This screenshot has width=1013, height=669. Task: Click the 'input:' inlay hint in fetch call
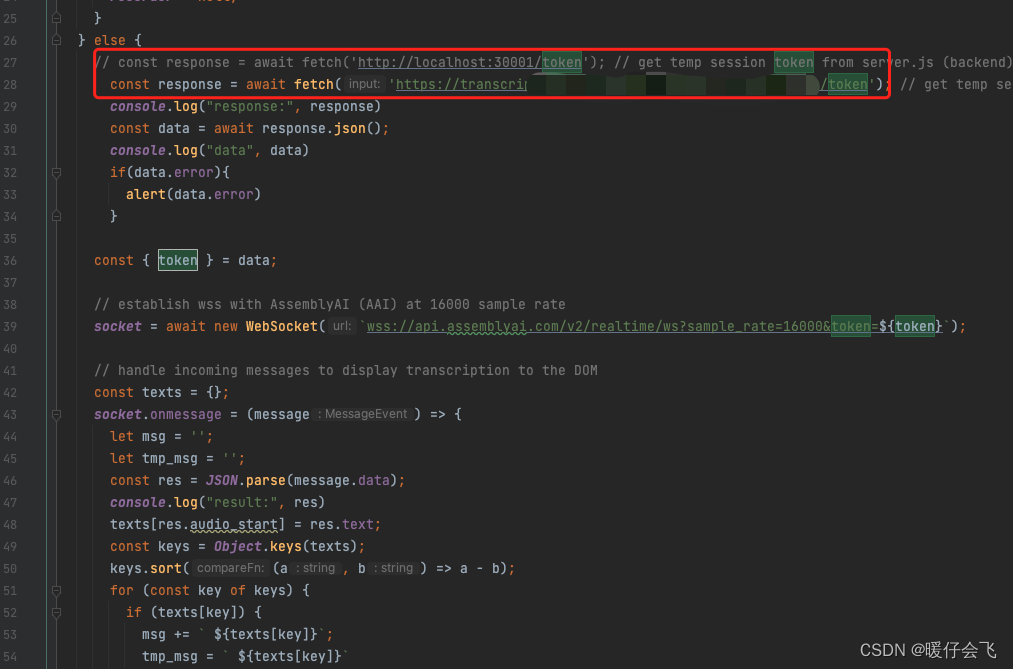[x=364, y=84]
